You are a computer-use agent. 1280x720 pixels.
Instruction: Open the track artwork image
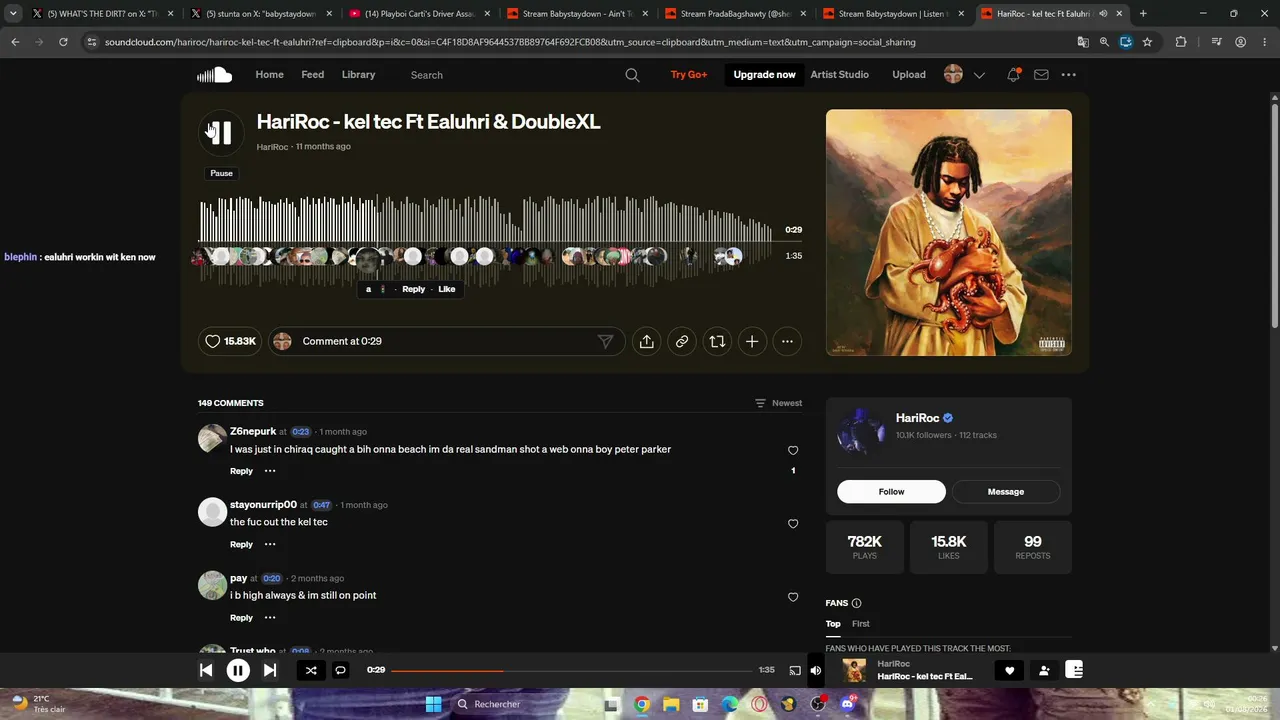949,233
